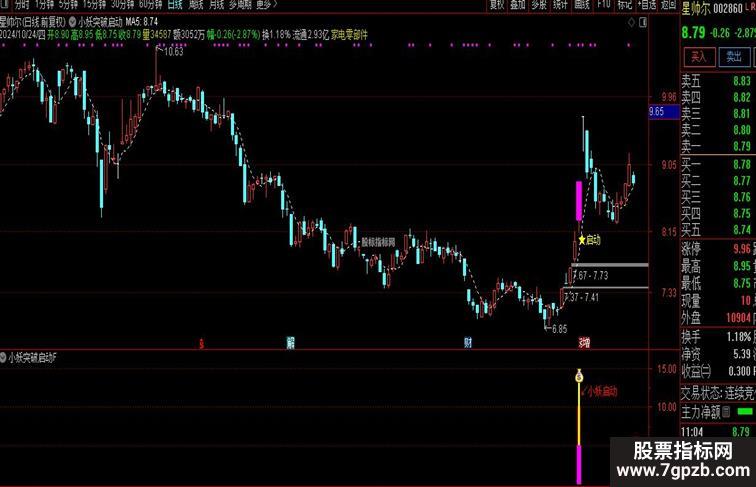Click the 最低 8.75 value
The height and width of the screenshot is (487, 756).
[742, 283]
